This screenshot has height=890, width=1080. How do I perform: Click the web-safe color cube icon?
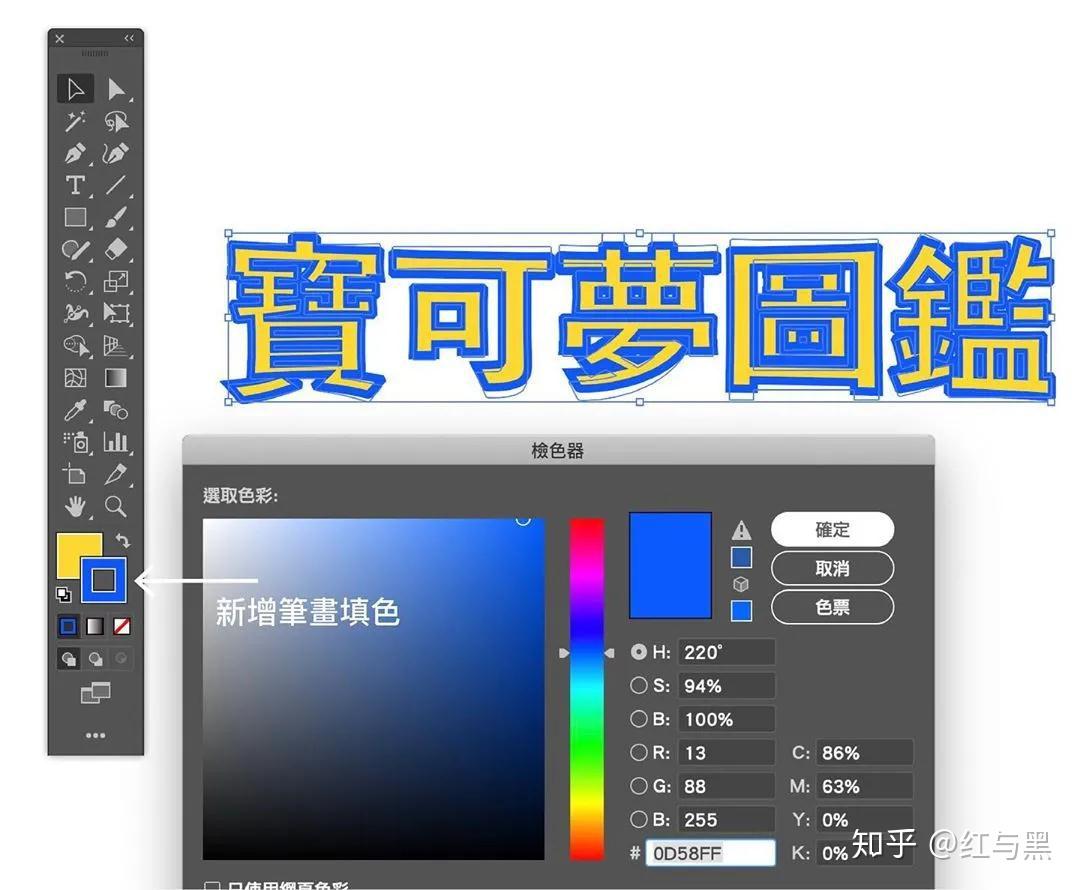(741, 584)
